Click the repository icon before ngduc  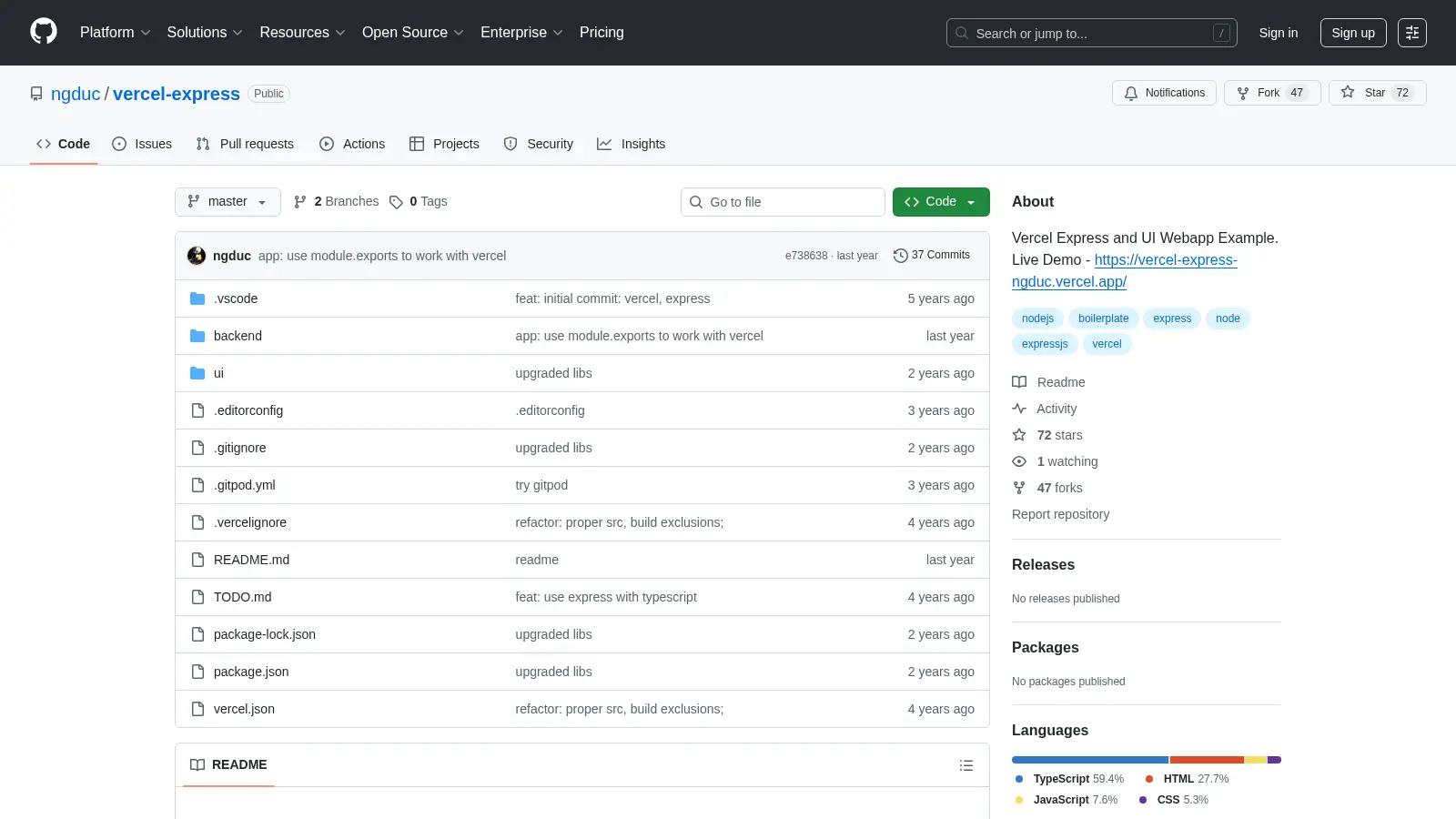point(36,94)
